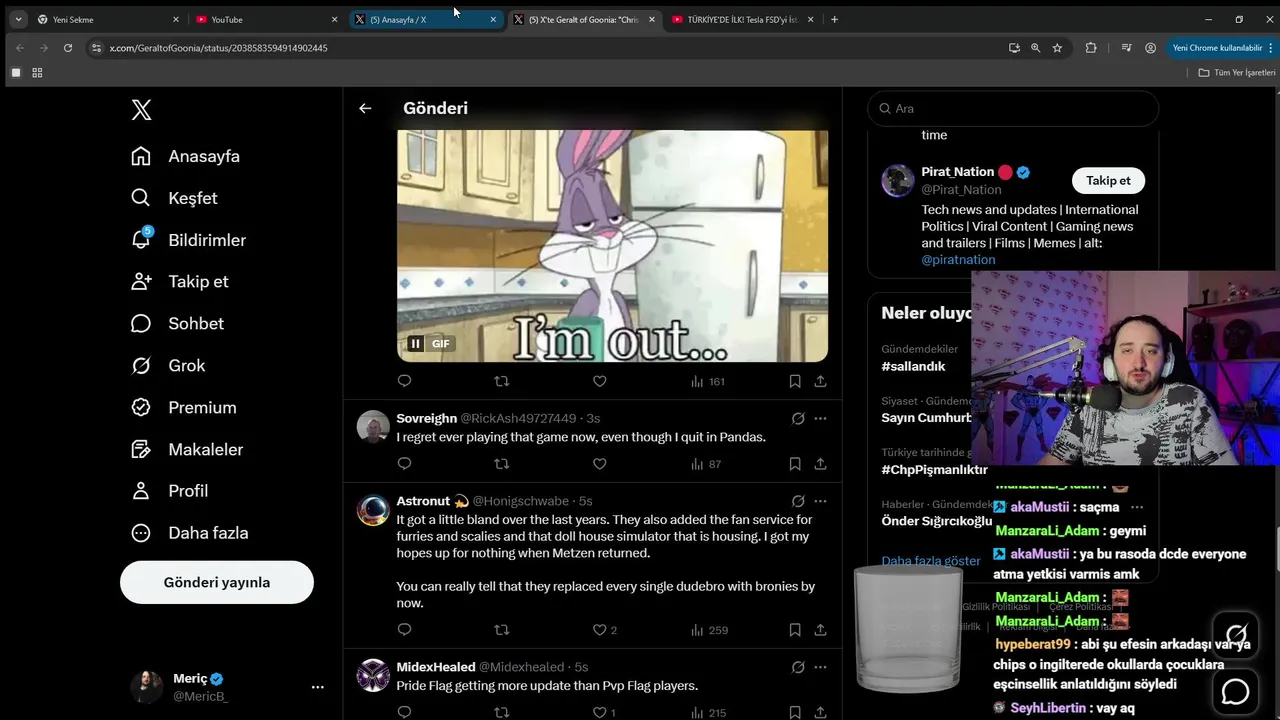This screenshot has height=720, width=1280.
Task: Click Gönderi yayınla button
Action: [x=217, y=582]
